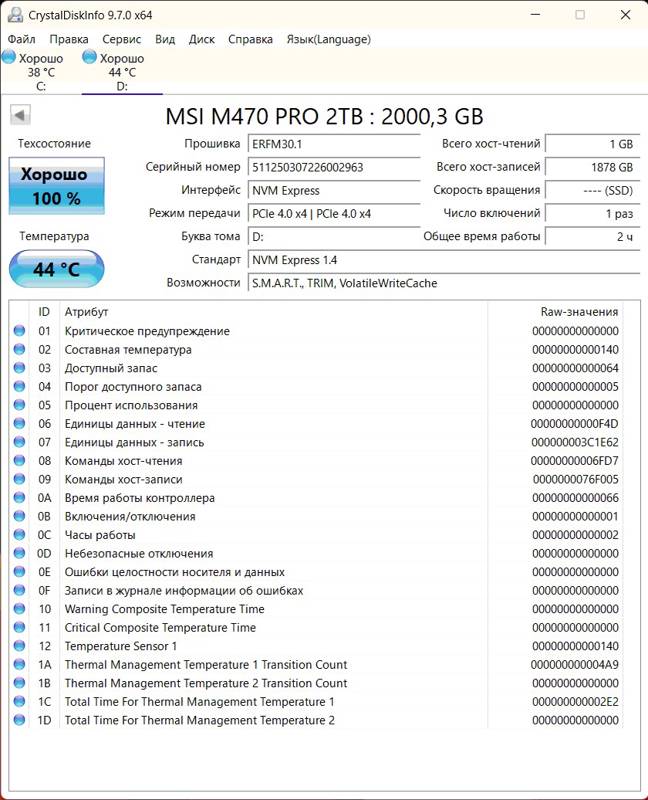The image size is (648, 800).
Task: Click status orb for Составная температура row
Action: (x=20, y=350)
